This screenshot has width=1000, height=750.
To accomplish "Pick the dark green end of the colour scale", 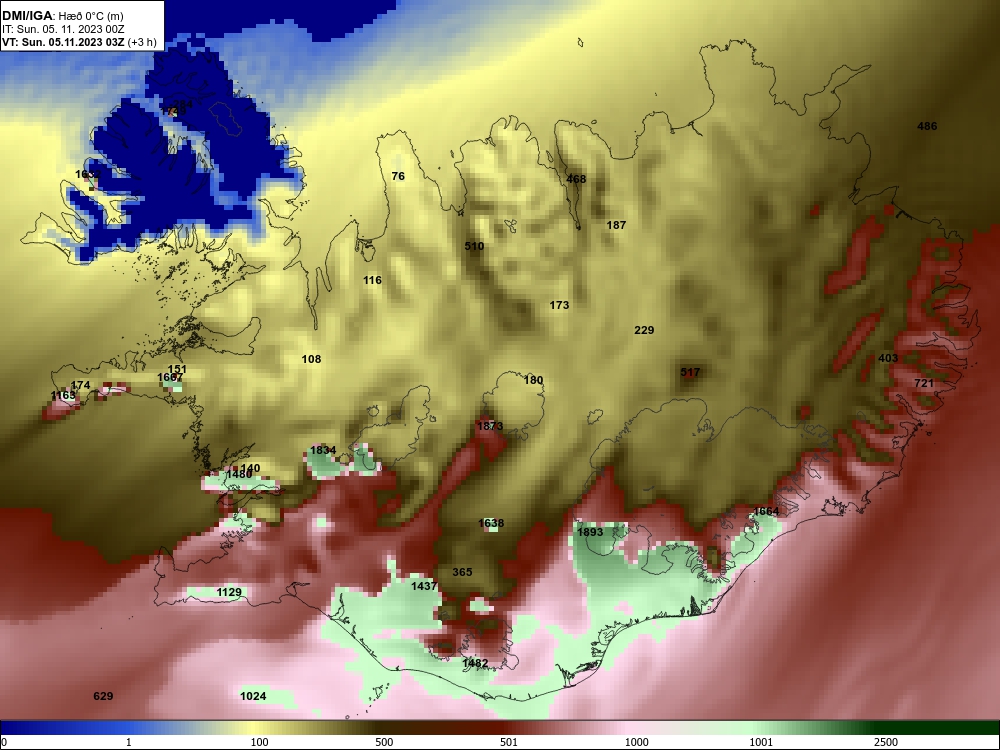I will coord(938,728).
